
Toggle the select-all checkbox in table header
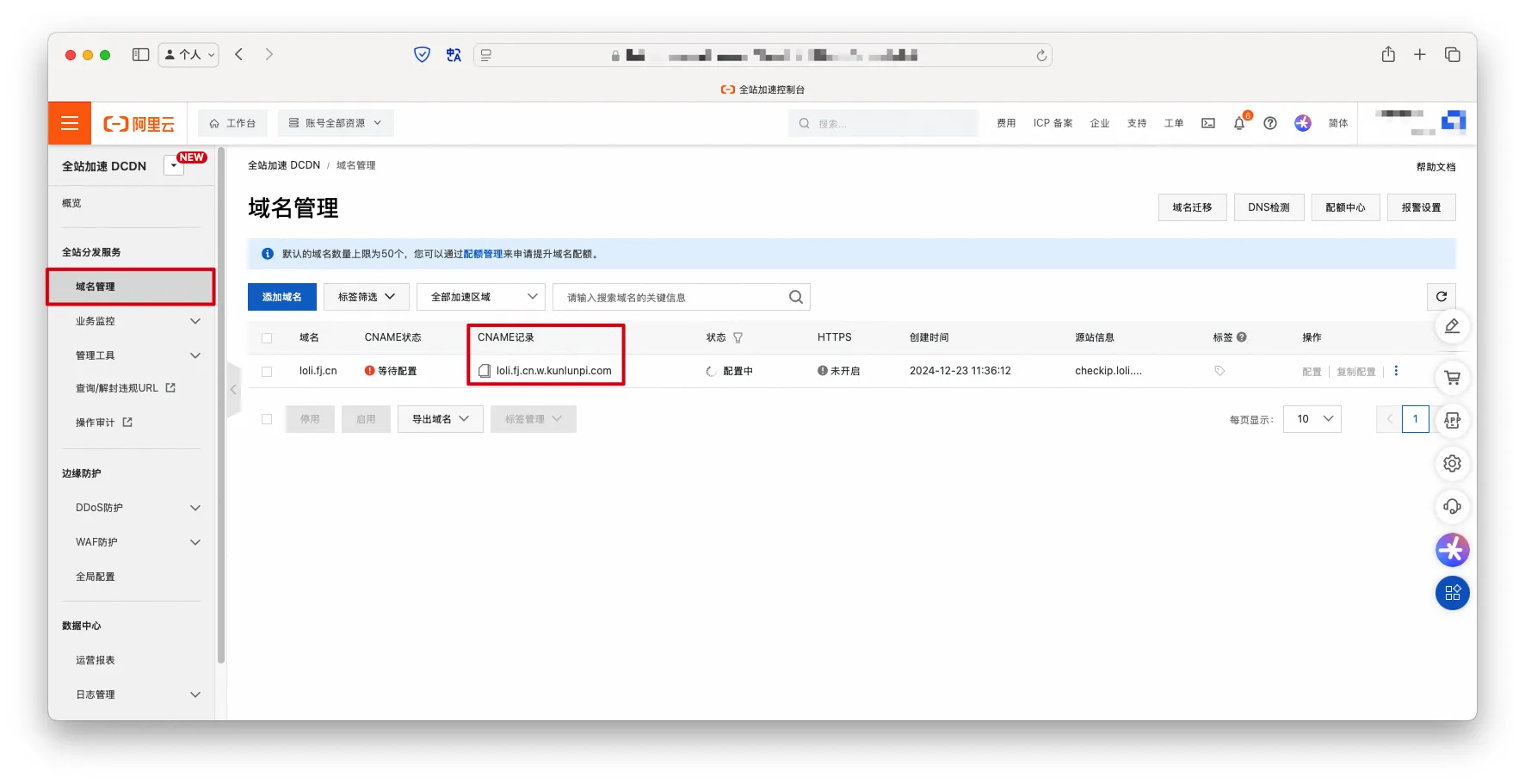tap(267, 338)
